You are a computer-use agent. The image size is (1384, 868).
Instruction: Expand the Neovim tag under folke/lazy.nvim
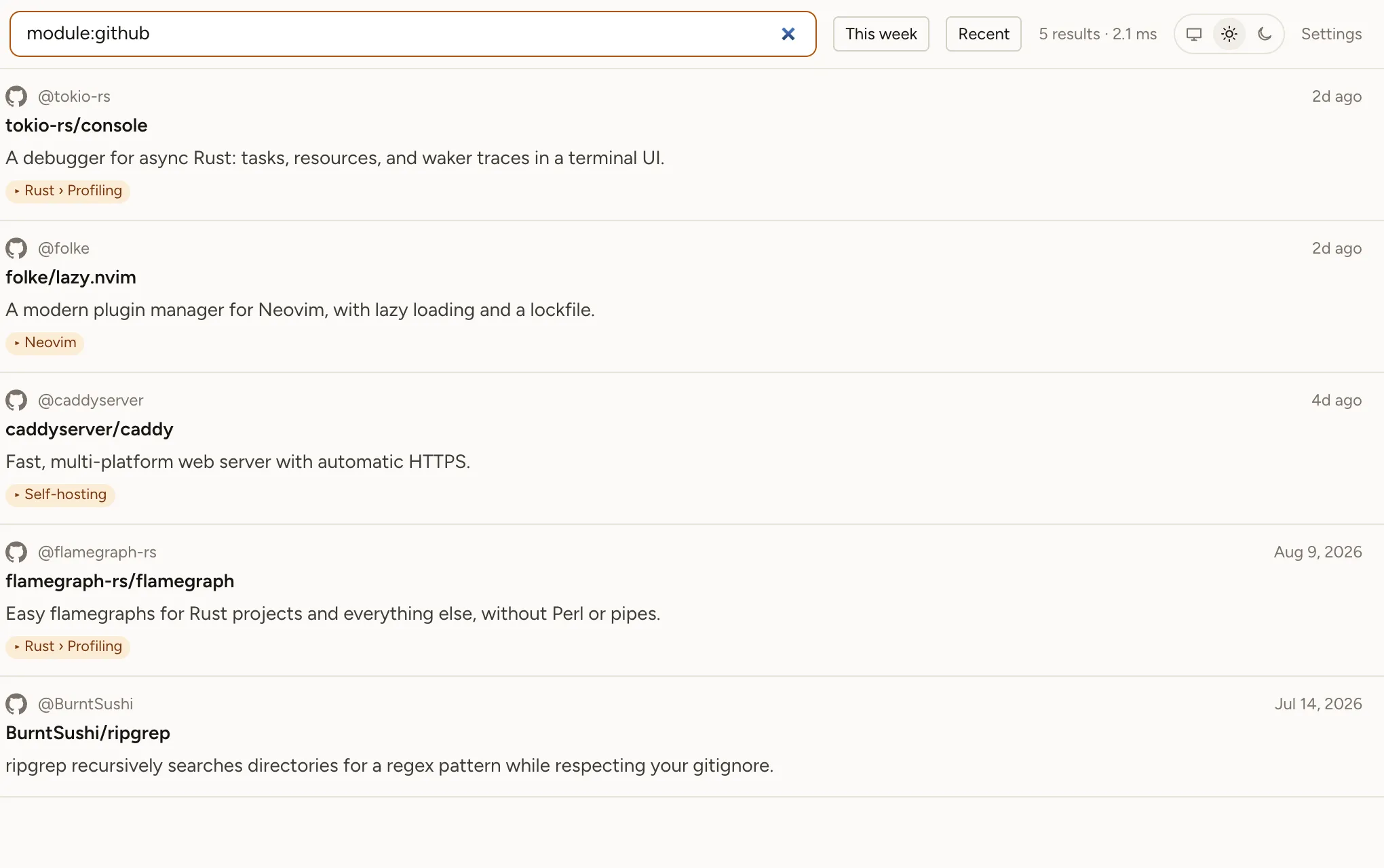[45, 342]
